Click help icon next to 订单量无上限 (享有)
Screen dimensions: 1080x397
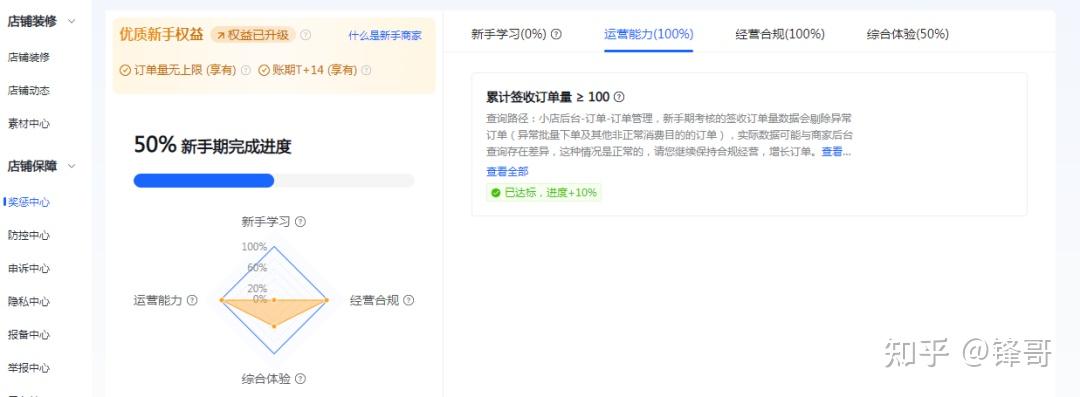[x=246, y=70]
